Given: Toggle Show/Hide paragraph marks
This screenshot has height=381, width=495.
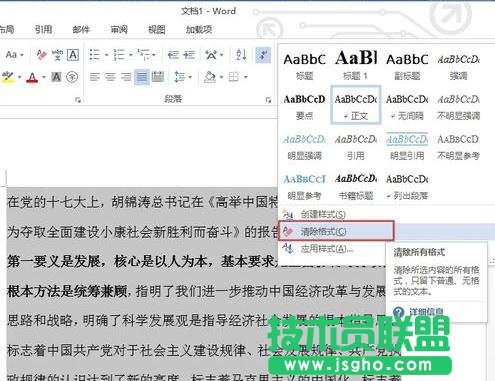Looking at the screenshot, I should pos(263,55).
